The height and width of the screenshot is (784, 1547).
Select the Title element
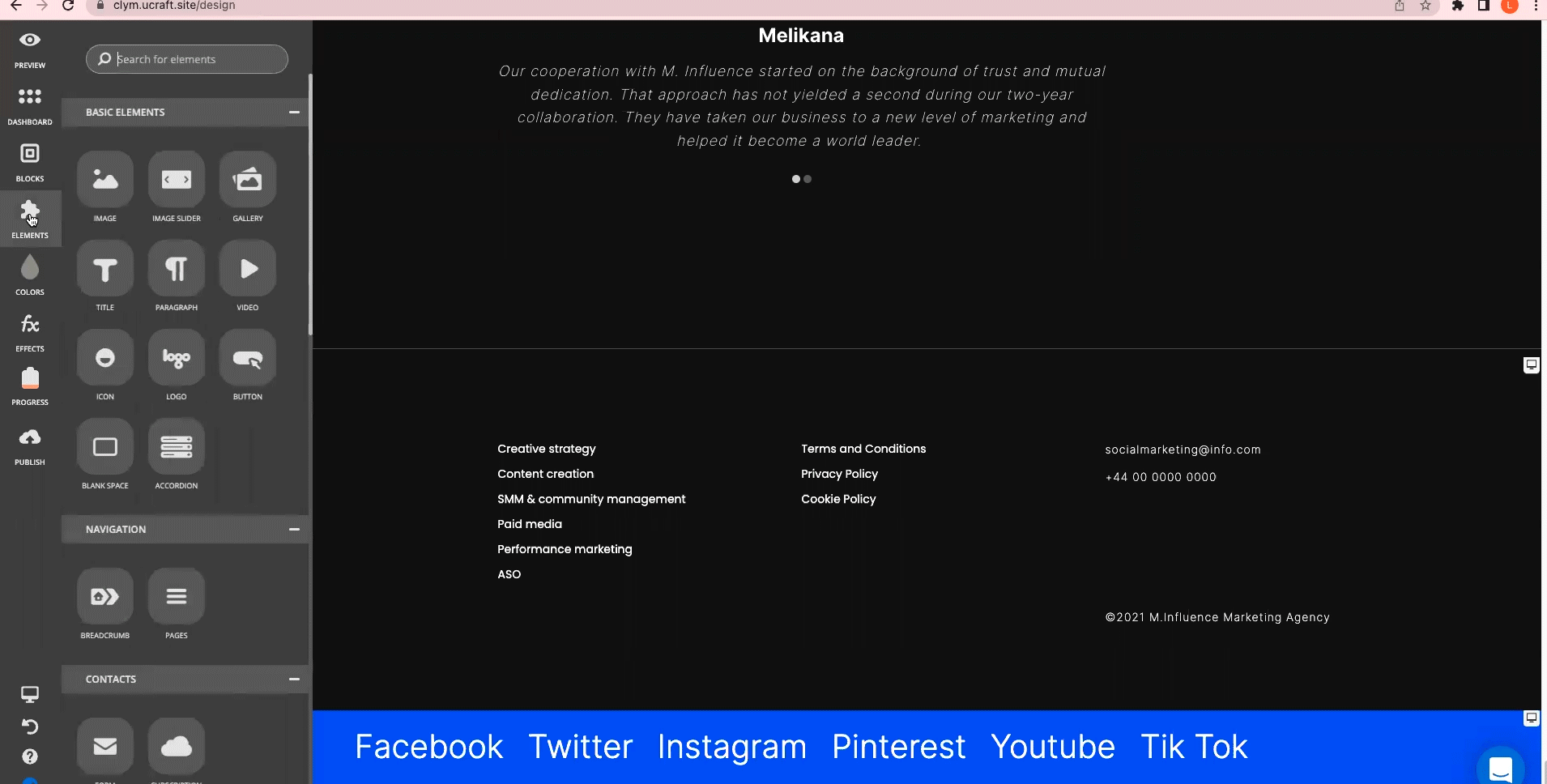point(105,268)
